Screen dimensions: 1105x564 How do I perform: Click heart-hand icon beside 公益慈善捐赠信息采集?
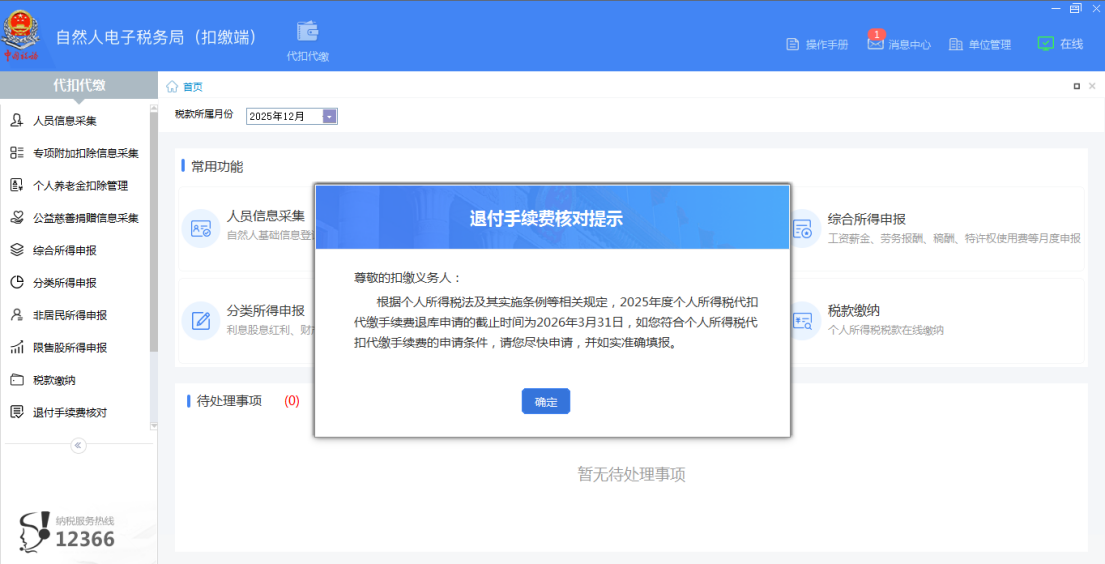pos(17,217)
